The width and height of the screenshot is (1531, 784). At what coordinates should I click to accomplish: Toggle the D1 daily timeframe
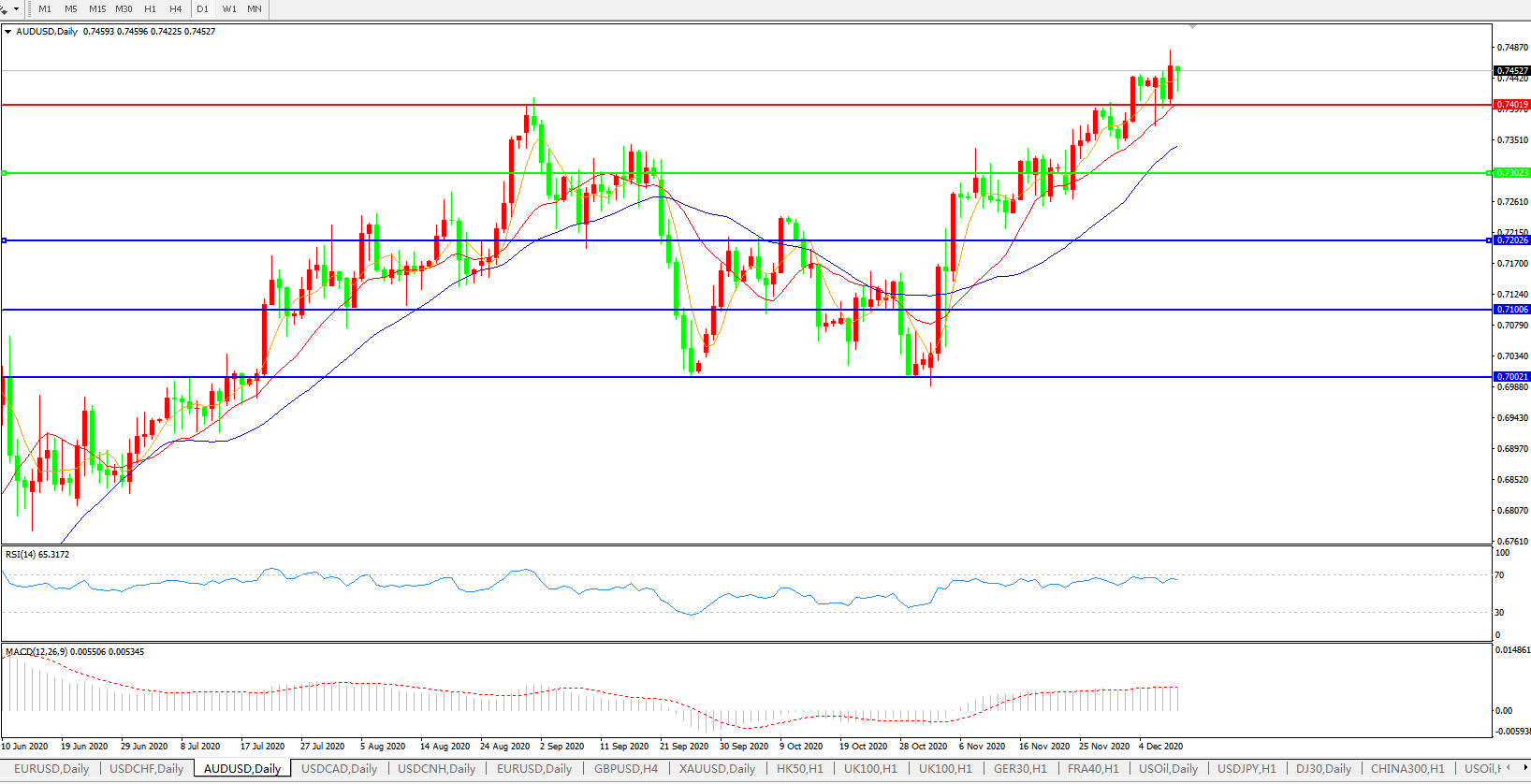[202, 9]
